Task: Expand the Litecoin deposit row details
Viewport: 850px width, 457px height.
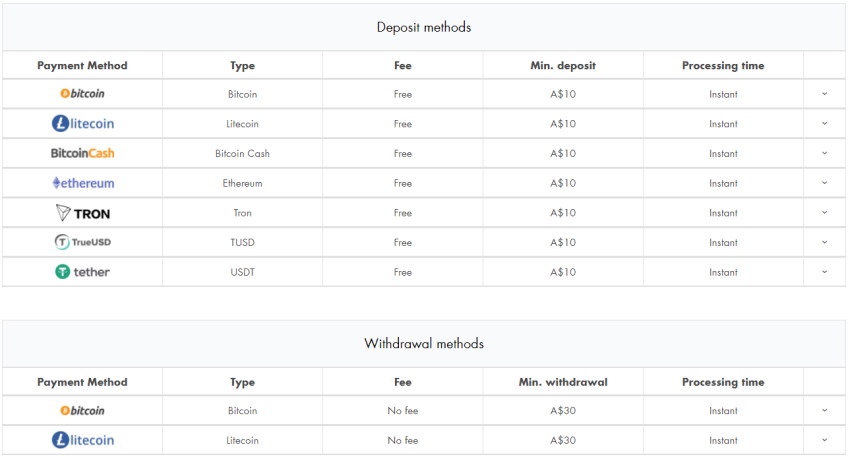Action: point(825,124)
